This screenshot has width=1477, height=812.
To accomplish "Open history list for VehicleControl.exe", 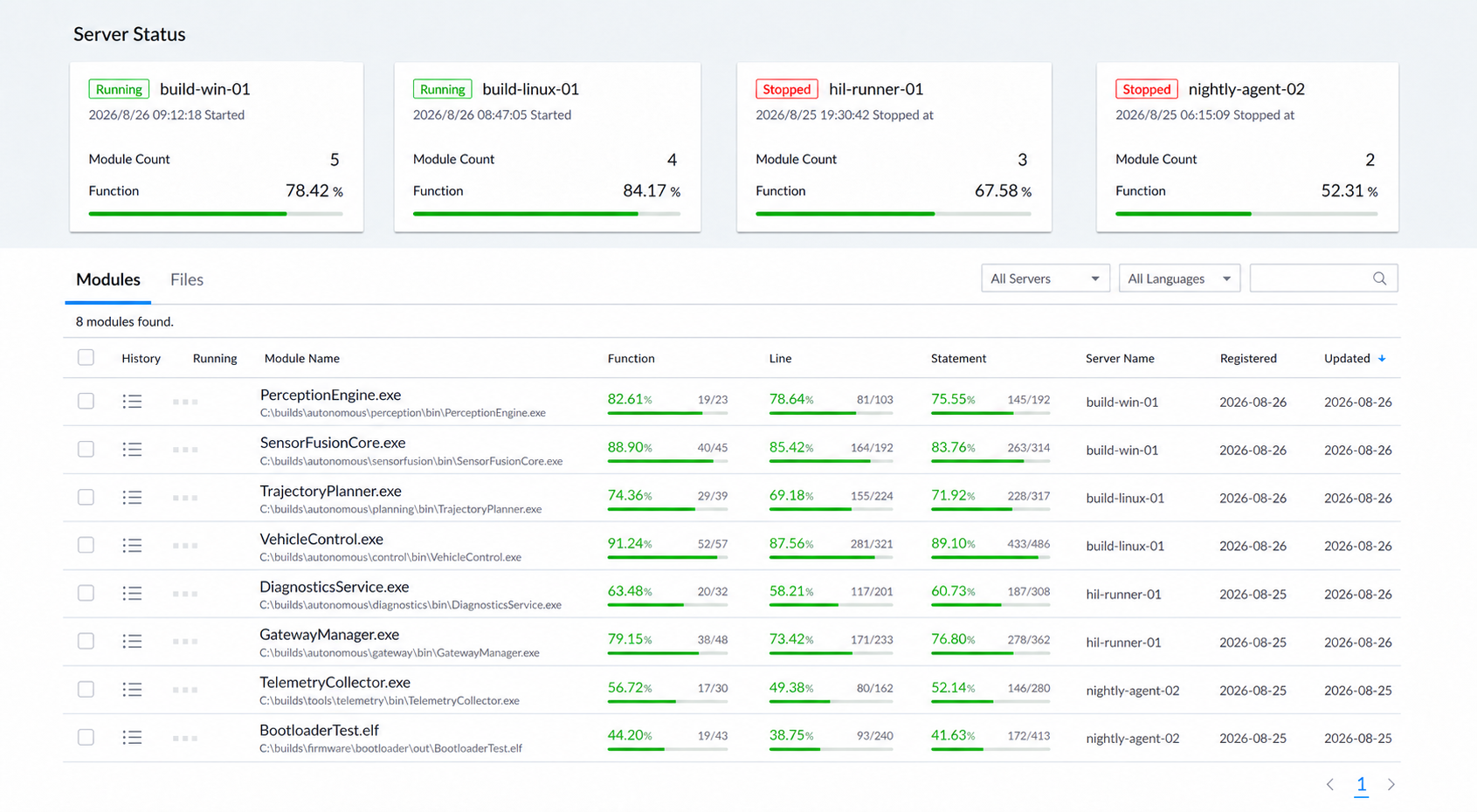I will click(x=132, y=546).
